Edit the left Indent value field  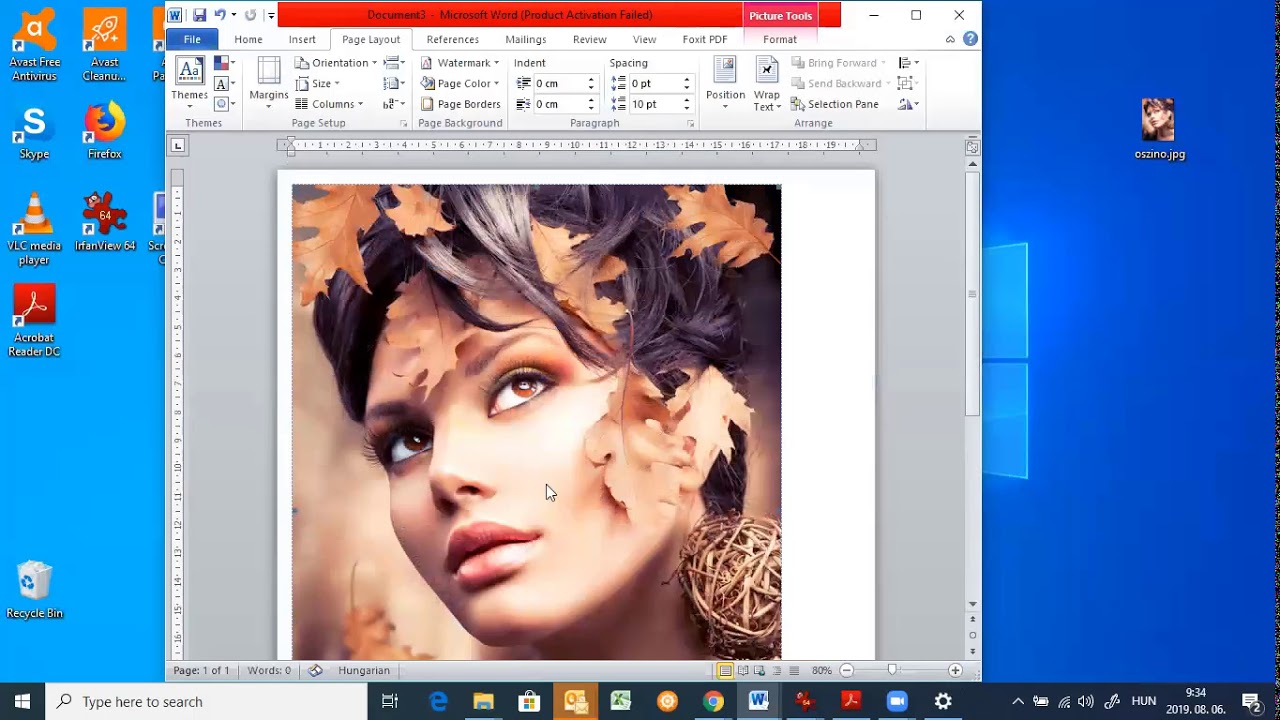[559, 84]
